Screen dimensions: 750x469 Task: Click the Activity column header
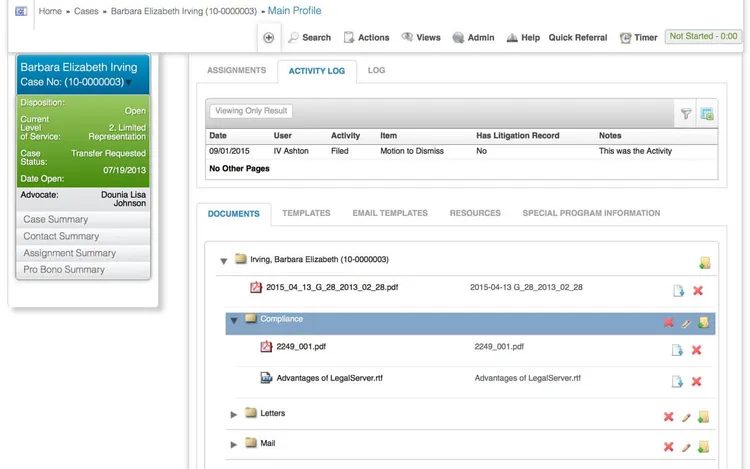coord(345,136)
